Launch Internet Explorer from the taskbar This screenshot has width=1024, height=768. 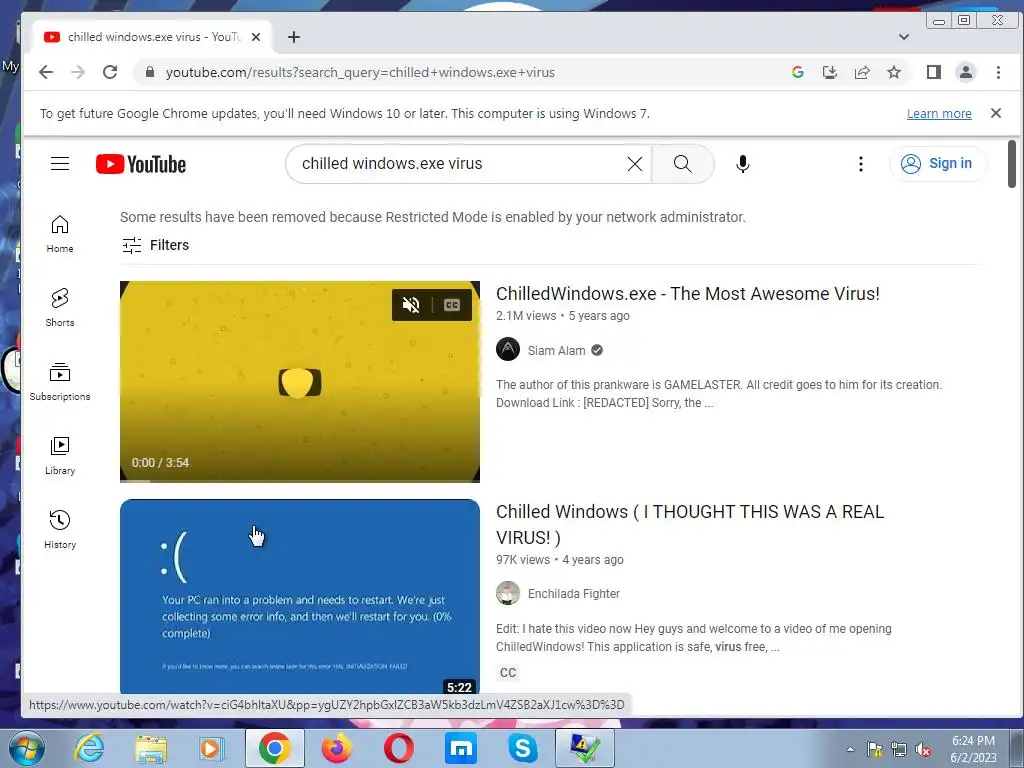(89, 748)
